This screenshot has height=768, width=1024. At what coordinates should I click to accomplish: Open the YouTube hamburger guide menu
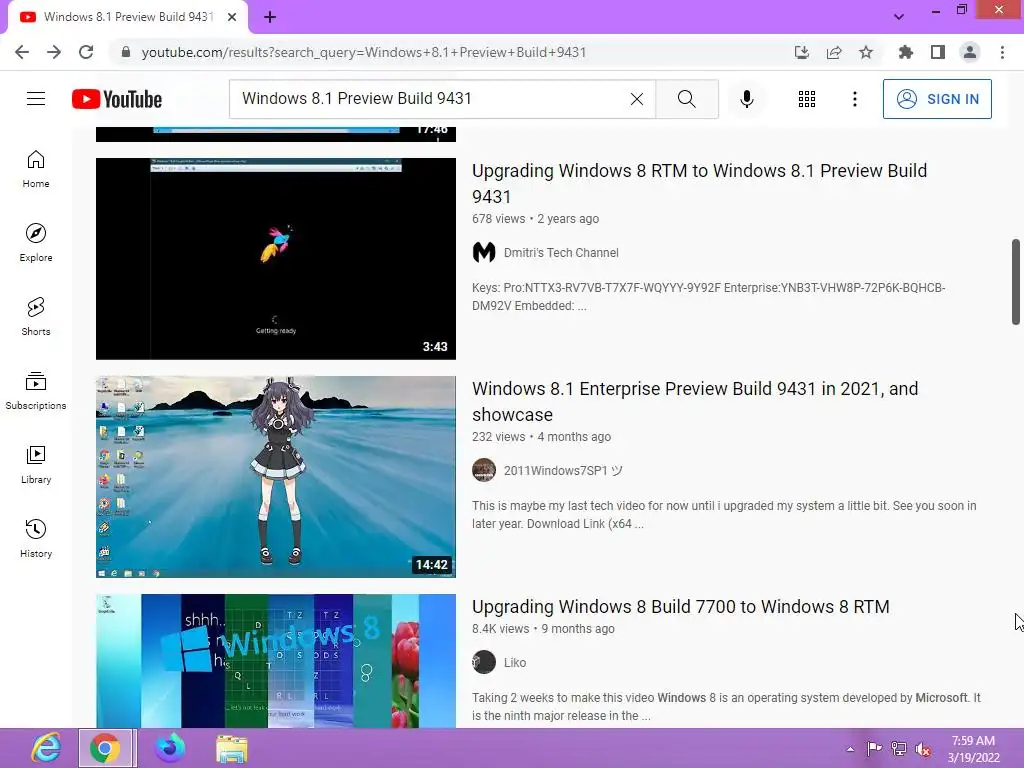[36, 99]
